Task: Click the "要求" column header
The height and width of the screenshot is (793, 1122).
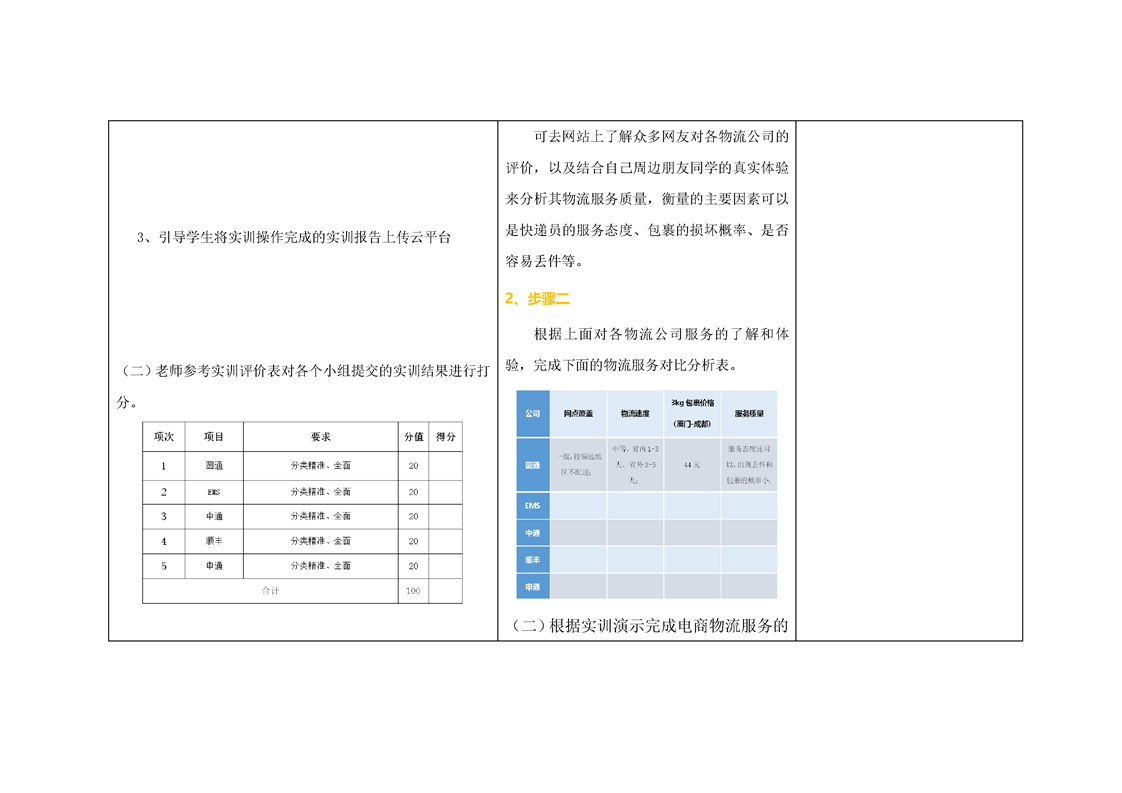Action: pyautogui.click(x=320, y=437)
